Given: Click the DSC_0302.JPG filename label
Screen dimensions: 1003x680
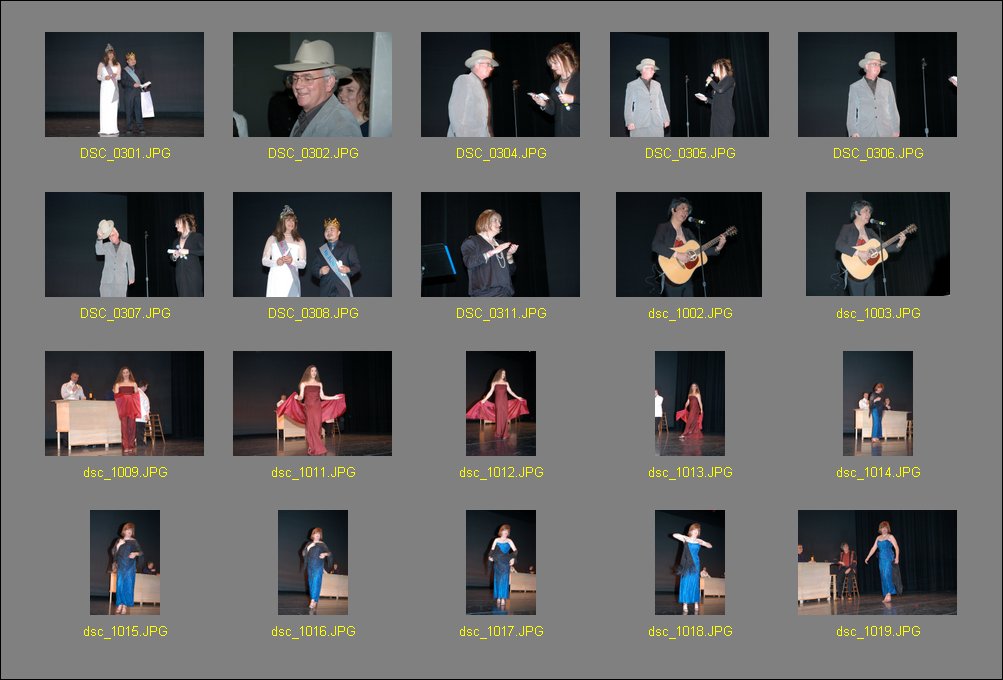Looking at the screenshot, I should [313, 154].
